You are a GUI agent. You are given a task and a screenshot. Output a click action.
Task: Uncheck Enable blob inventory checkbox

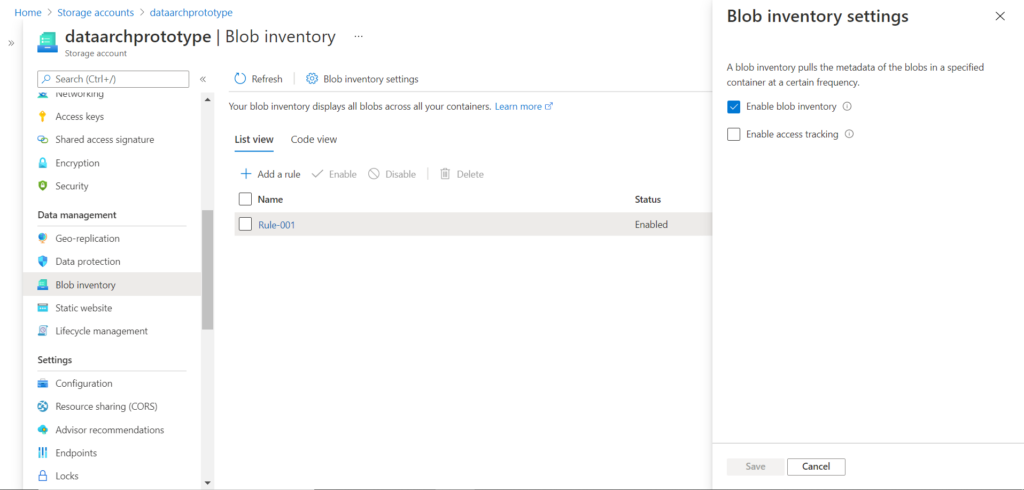(x=733, y=106)
